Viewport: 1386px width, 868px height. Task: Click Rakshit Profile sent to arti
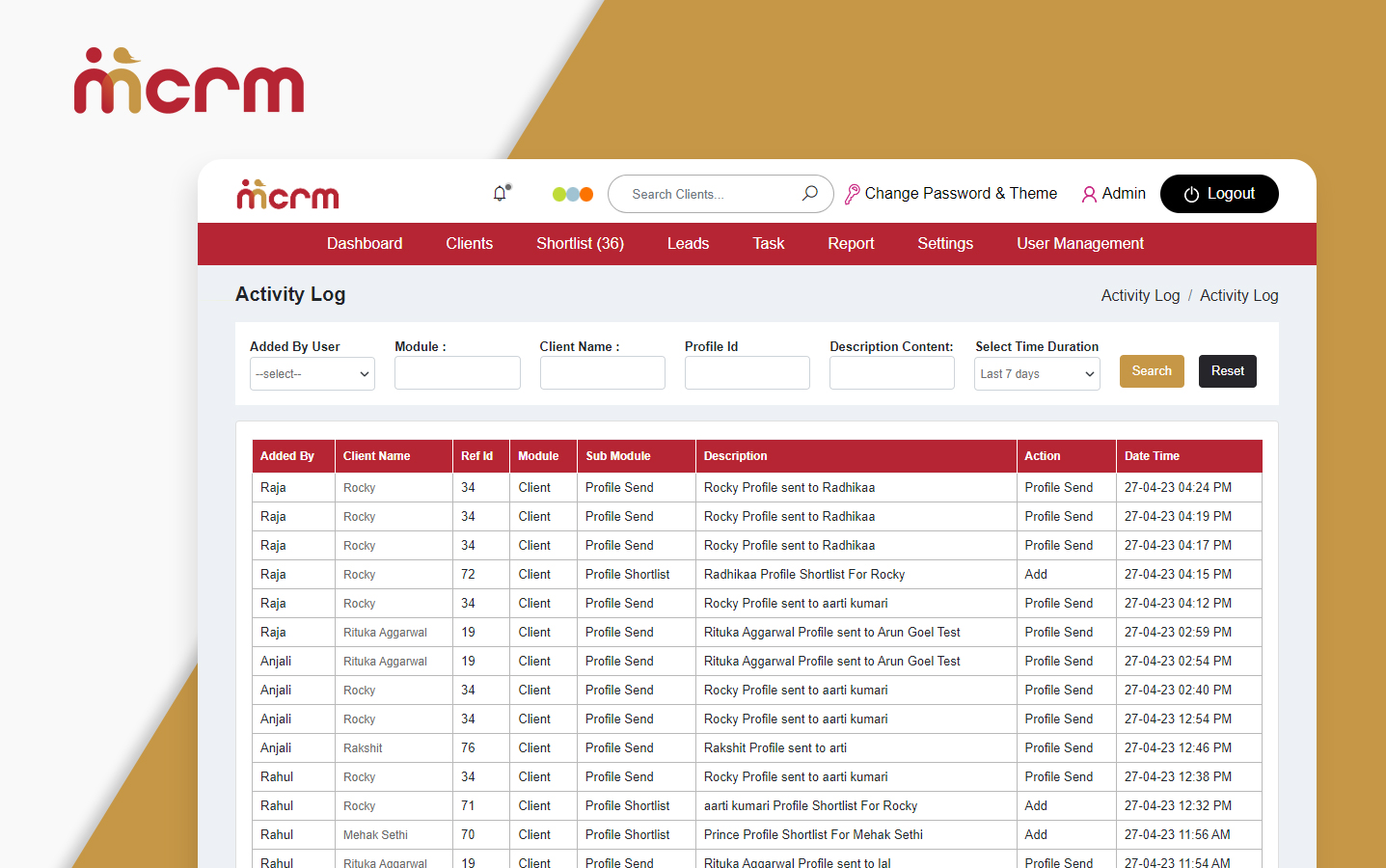click(x=775, y=747)
